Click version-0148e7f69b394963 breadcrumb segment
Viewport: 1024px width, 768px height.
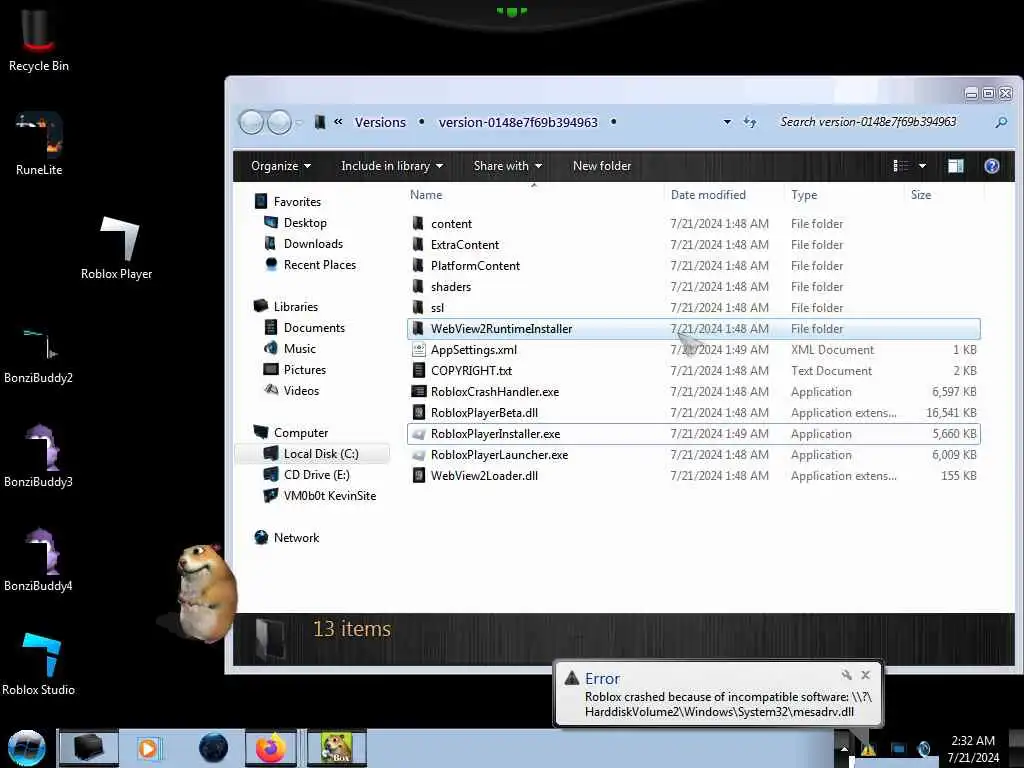518,122
